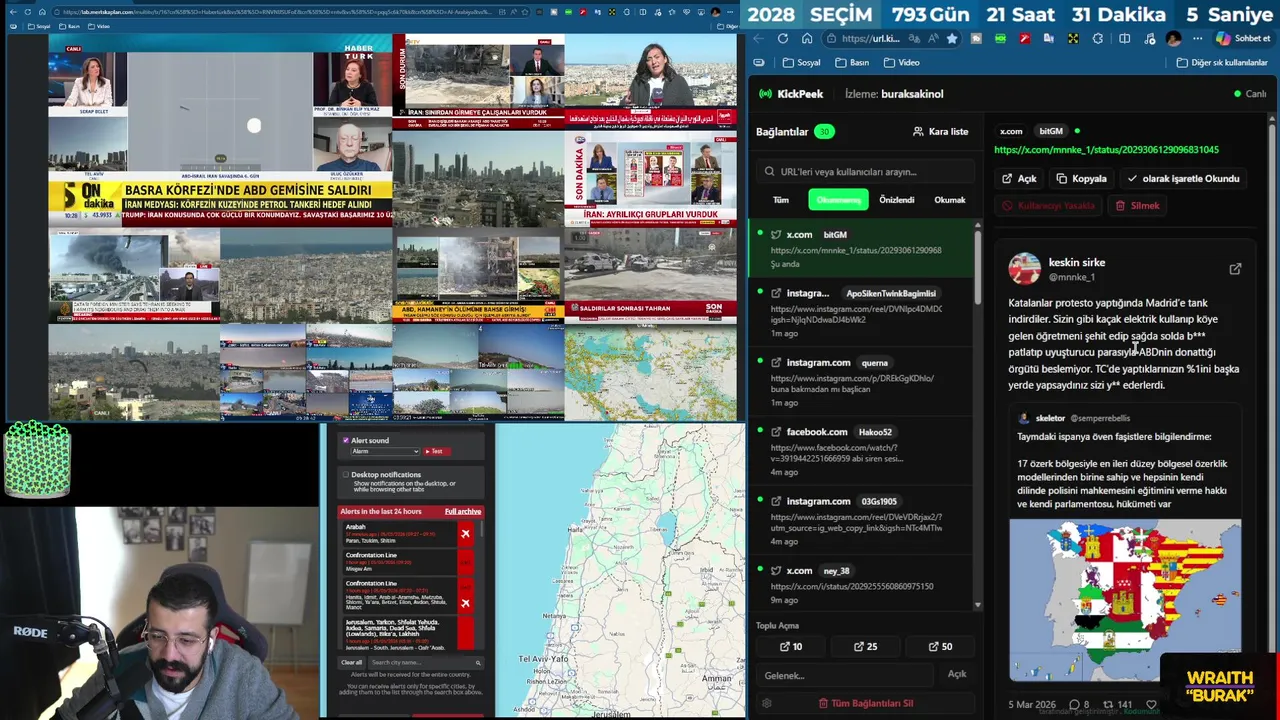Select instagram link from querna
1280x720 pixels.
click(x=860, y=380)
